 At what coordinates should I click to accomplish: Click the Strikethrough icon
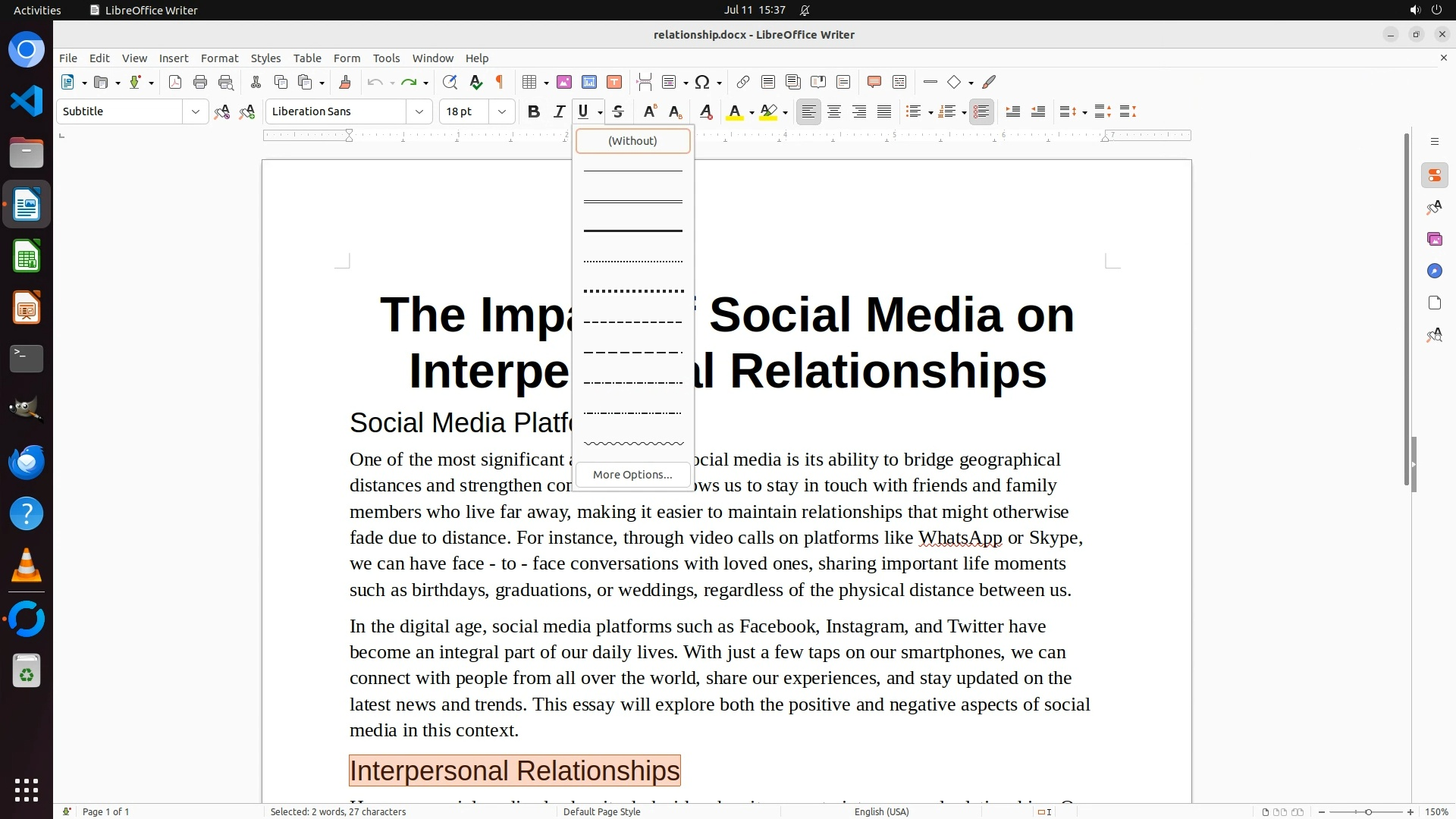618,111
